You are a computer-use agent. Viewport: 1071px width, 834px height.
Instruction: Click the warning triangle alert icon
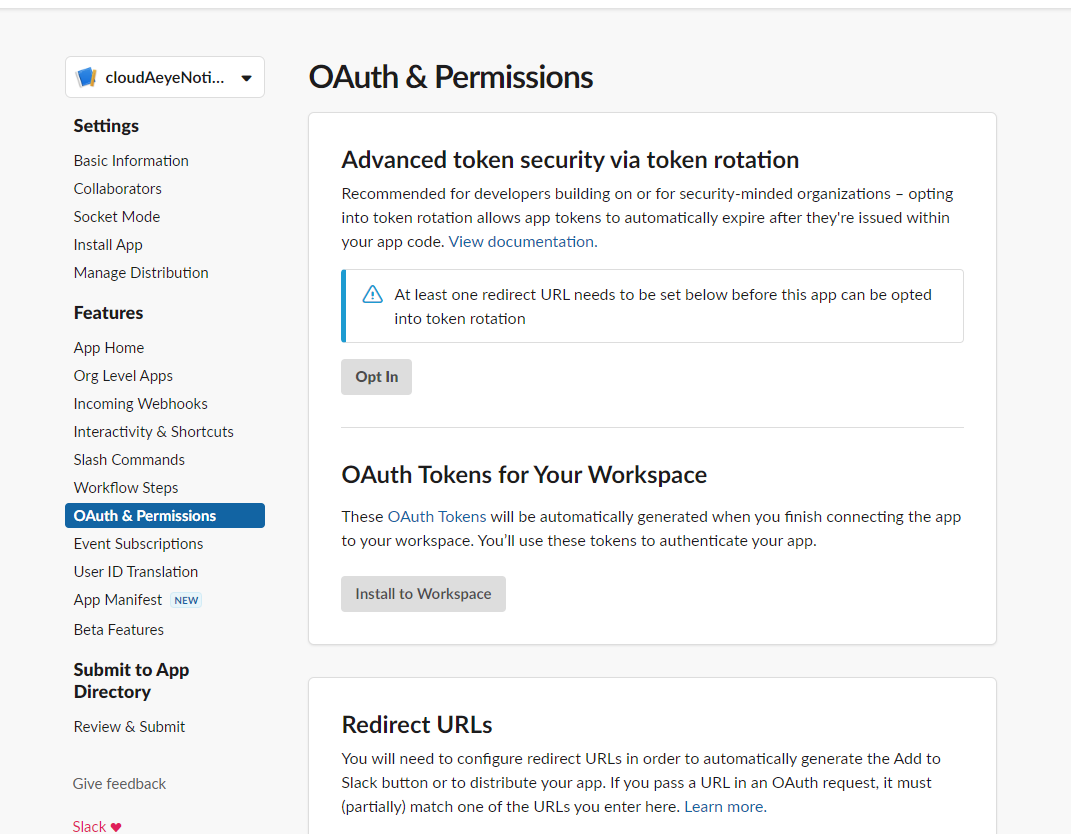click(x=372, y=294)
